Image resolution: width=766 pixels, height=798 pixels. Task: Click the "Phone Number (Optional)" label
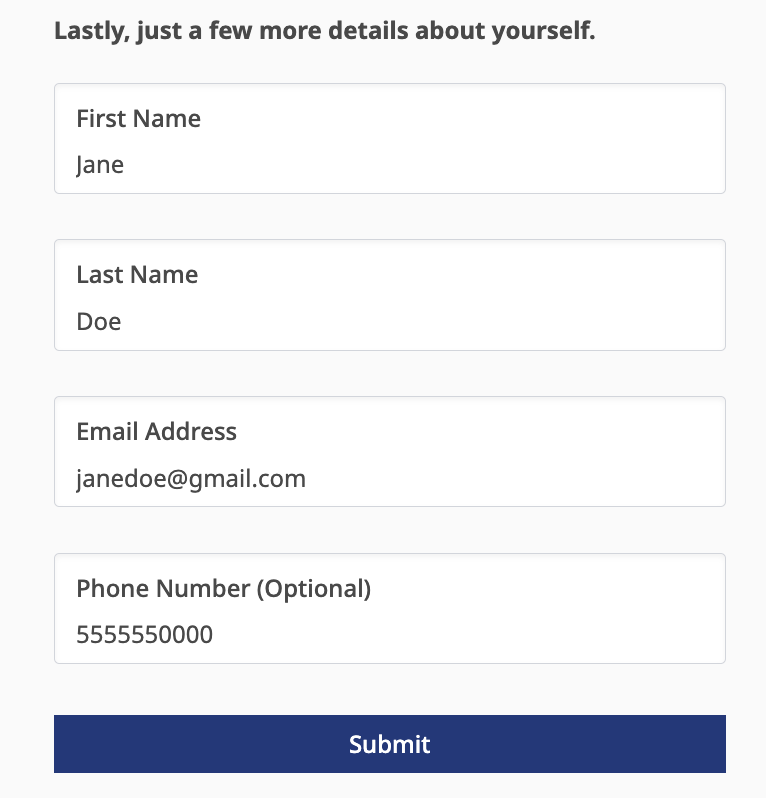point(223,589)
